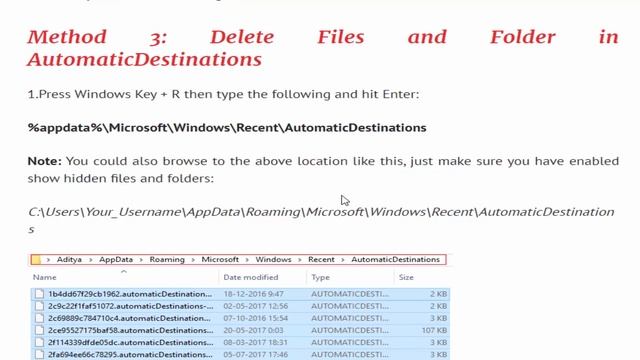Click date 08-03-2017 18:31
This screenshot has height=360, width=640.
(x=256, y=342)
